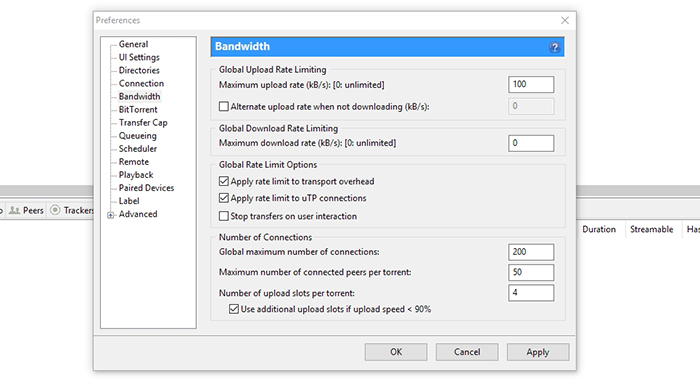
Task: Click the 'Bandwidth' header title
Action: [x=242, y=46]
